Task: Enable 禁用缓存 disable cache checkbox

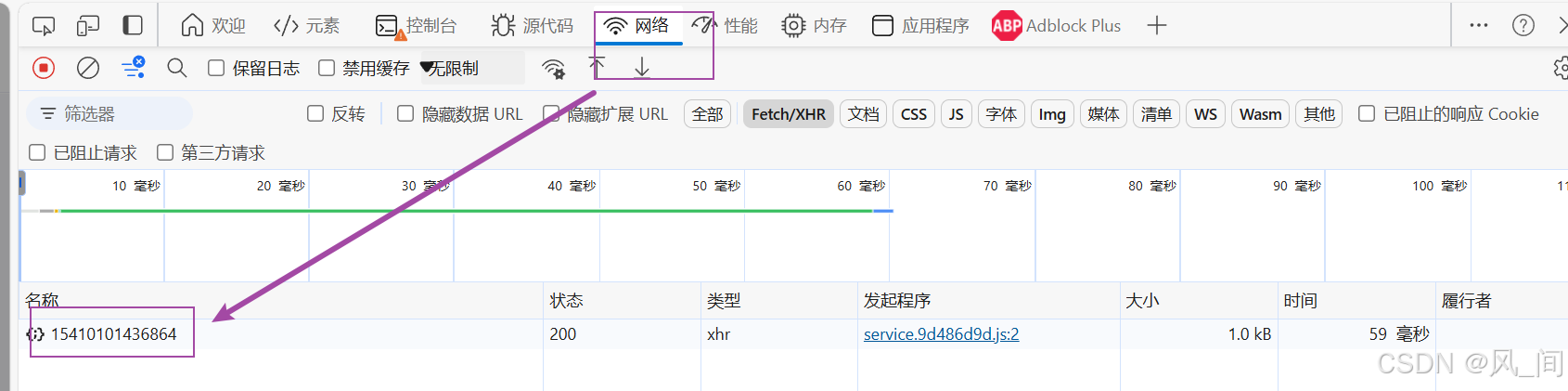Action: 326,68
